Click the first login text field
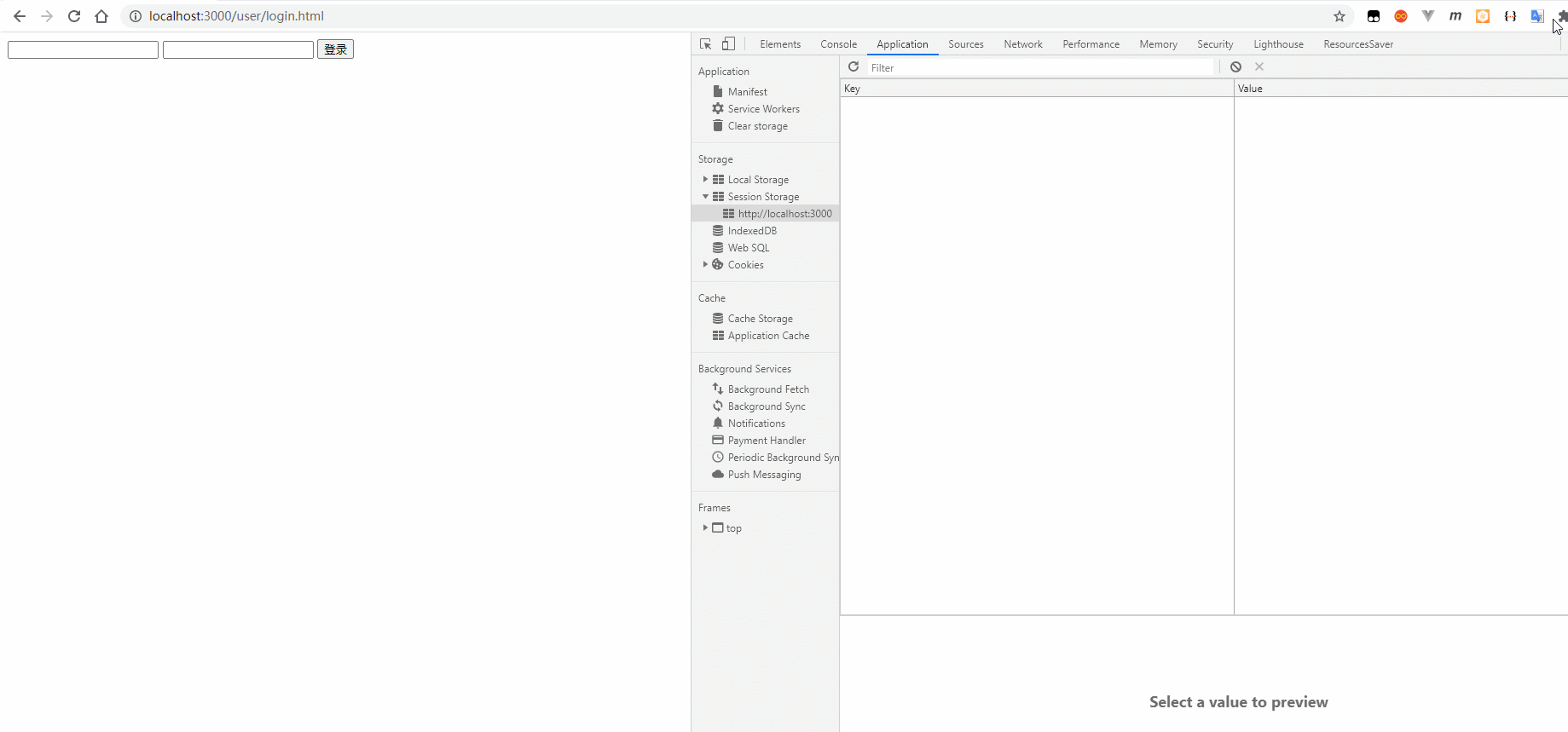 tap(83, 50)
